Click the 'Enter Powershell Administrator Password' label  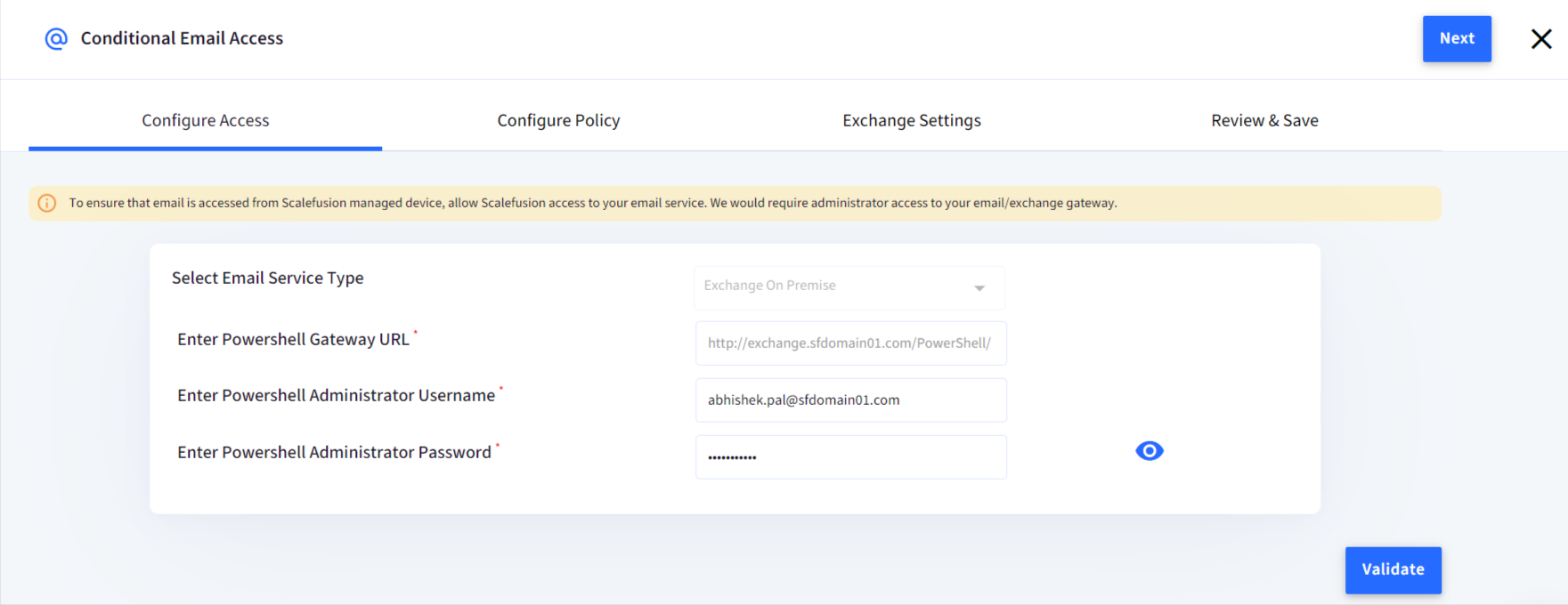pyautogui.click(x=334, y=453)
